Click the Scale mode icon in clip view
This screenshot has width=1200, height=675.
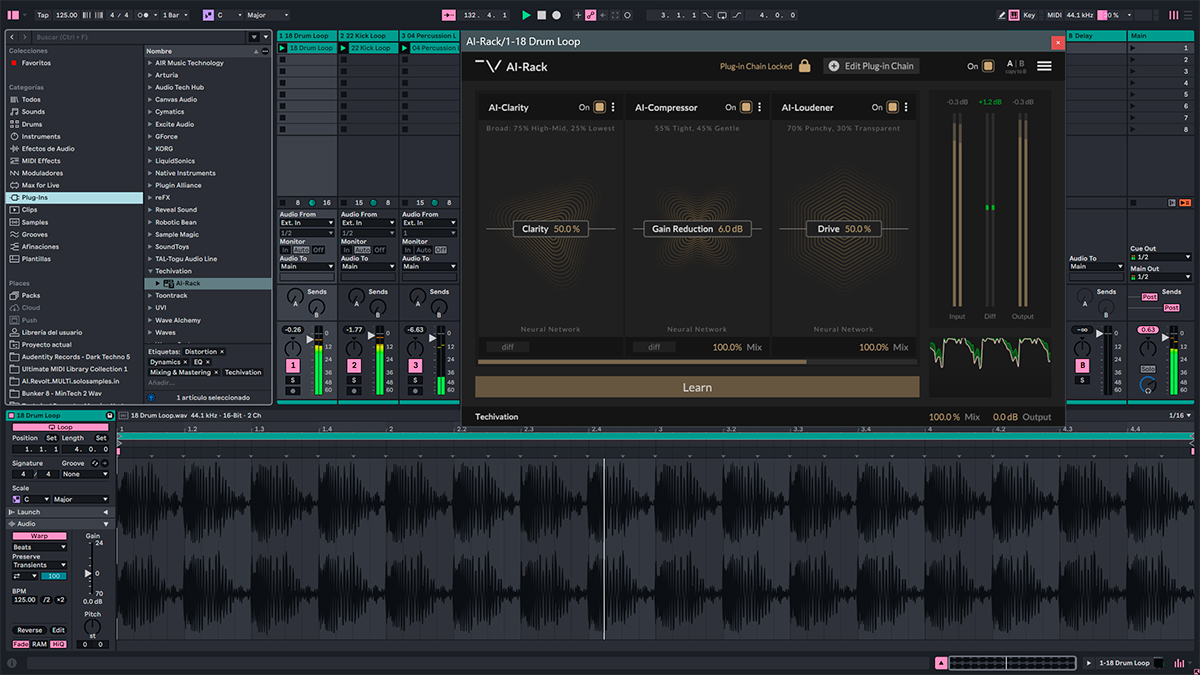click(x=16, y=499)
